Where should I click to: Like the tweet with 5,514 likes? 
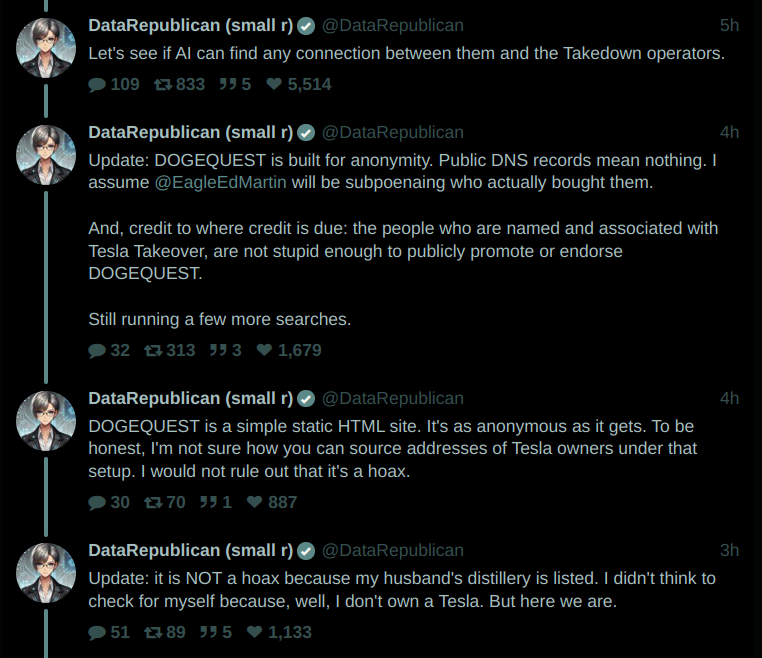point(274,85)
